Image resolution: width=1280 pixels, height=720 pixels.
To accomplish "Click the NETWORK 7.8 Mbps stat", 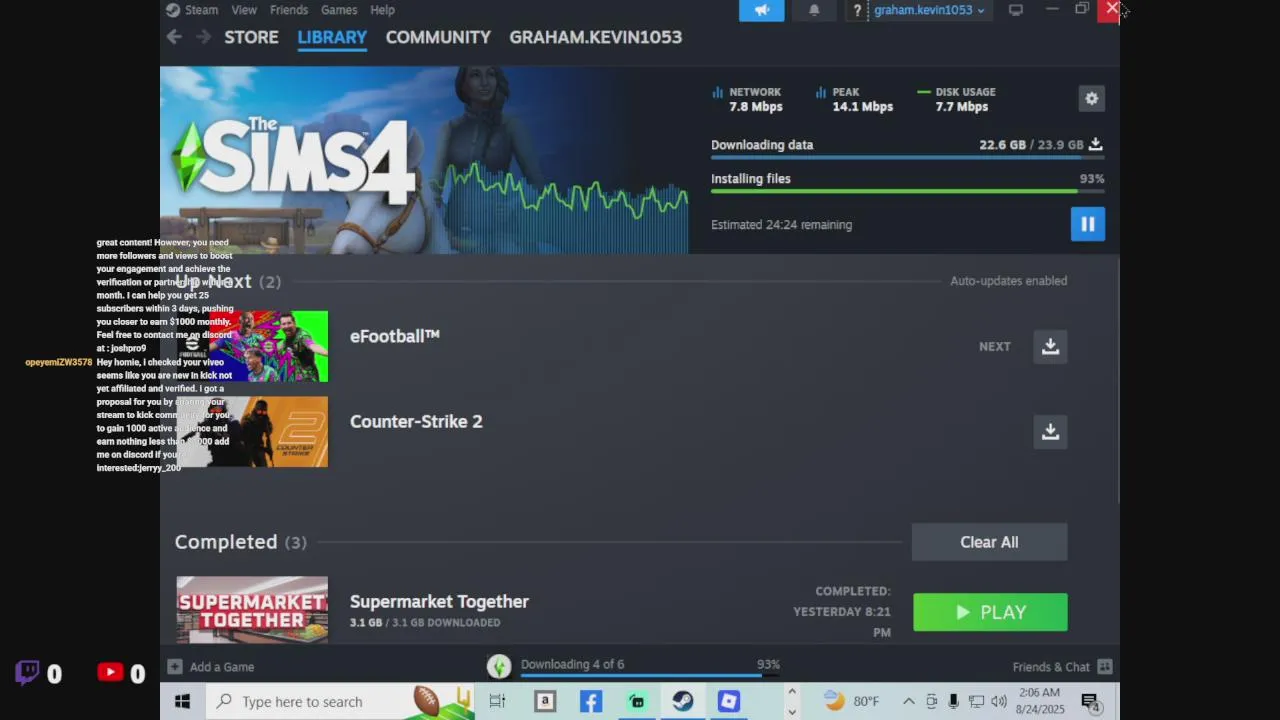I will click(x=748, y=99).
